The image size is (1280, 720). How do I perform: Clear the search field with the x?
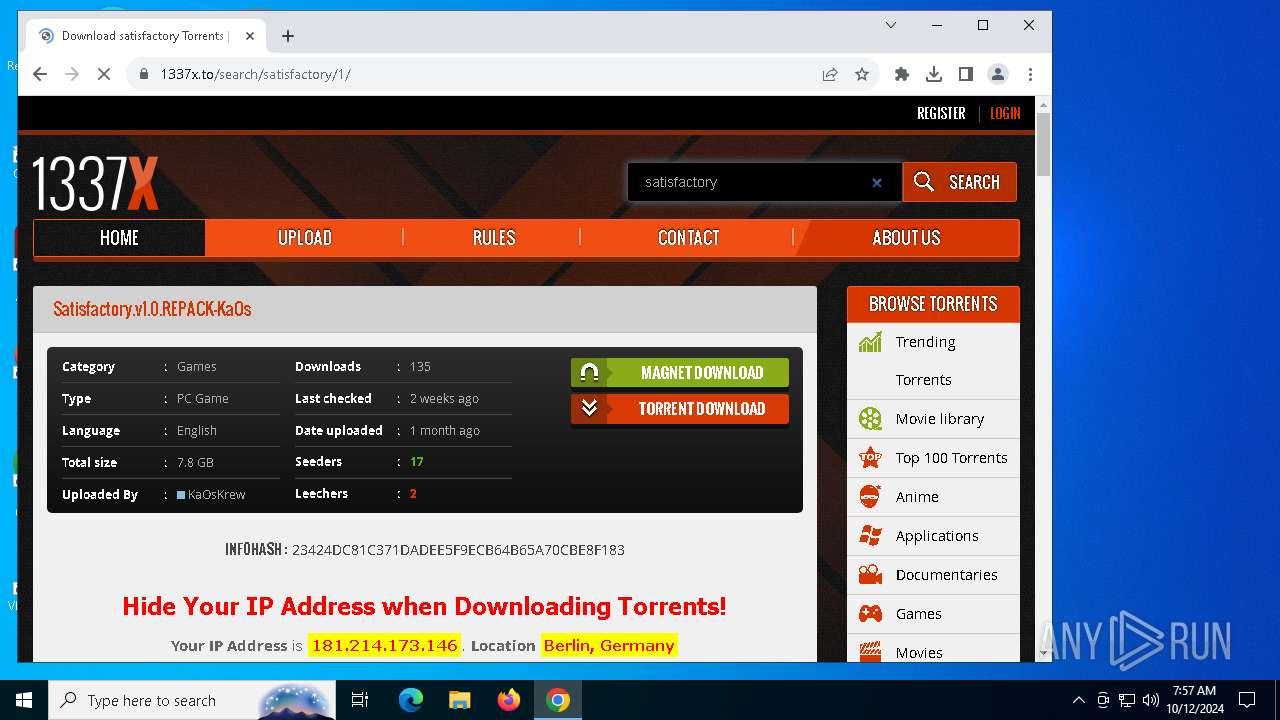pyautogui.click(x=877, y=182)
